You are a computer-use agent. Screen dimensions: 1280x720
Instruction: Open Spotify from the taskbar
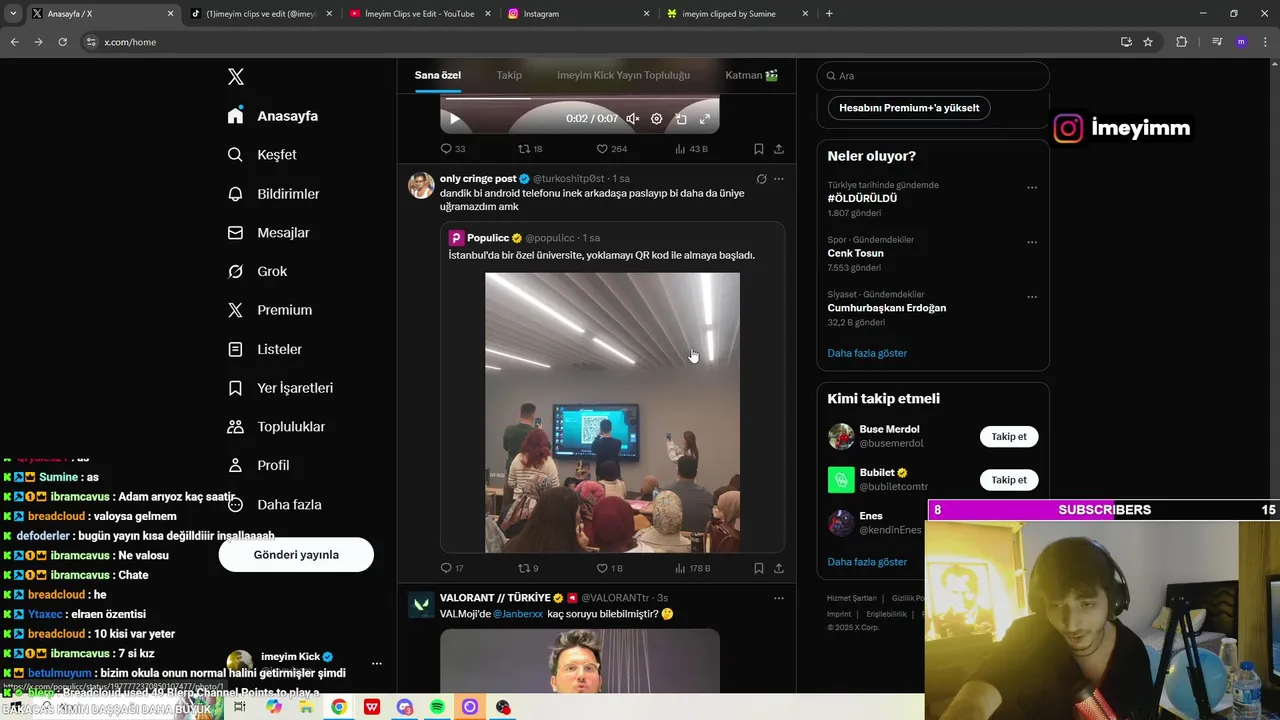pyautogui.click(x=437, y=707)
